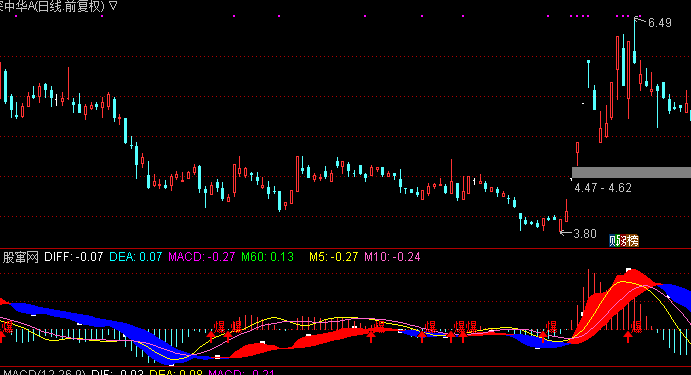Click the brown 榜 ranking badge

point(632,241)
